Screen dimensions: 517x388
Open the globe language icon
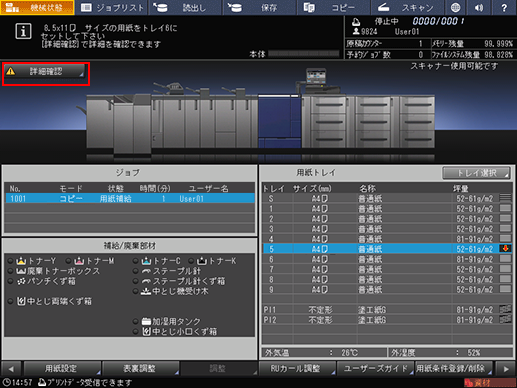(x=455, y=7)
